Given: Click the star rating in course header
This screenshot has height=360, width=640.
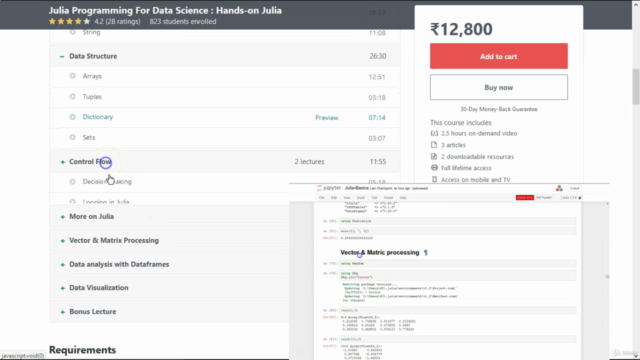Looking at the screenshot, I should click(69, 21).
